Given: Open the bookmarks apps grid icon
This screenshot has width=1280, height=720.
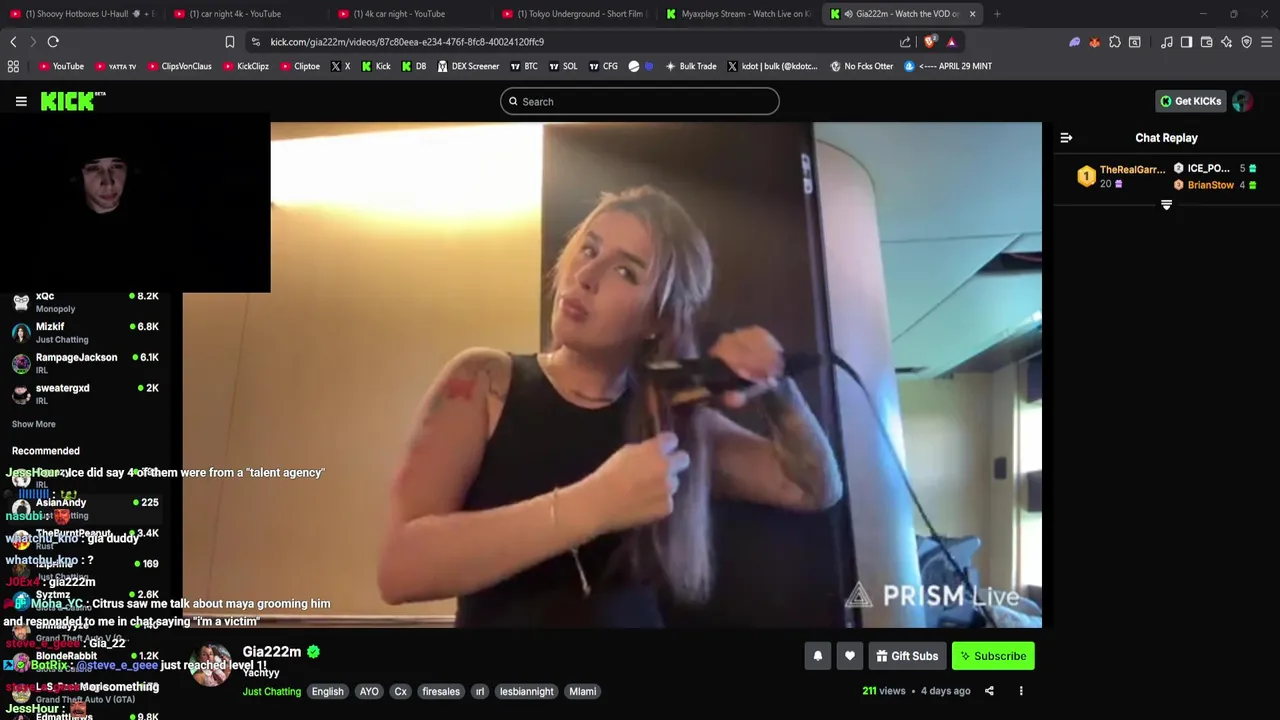Looking at the screenshot, I should [13, 66].
